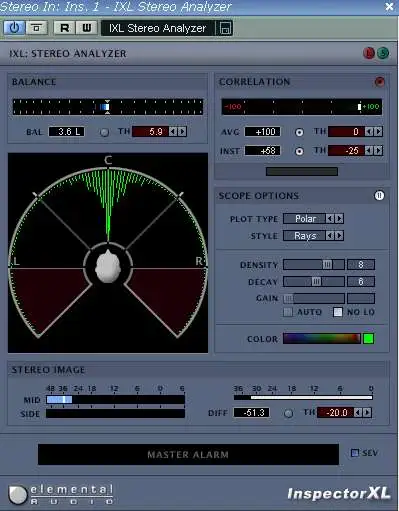The width and height of the screenshot is (399, 511).
Task: Open the IXL Stereo Analyzer preset selector
Action: click(x=158, y=28)
